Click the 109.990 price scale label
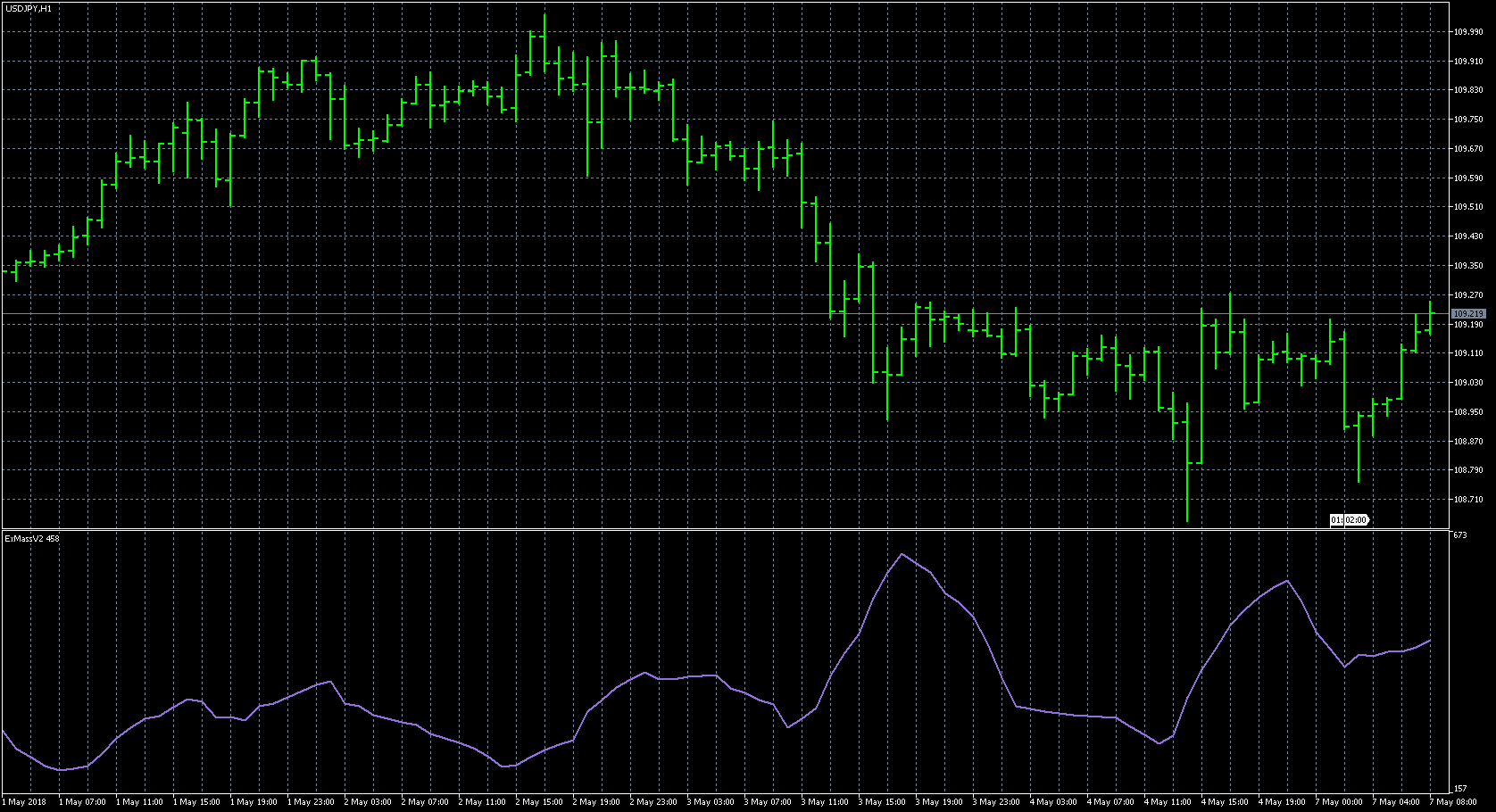1496x812 pixels. (1467, 32)
